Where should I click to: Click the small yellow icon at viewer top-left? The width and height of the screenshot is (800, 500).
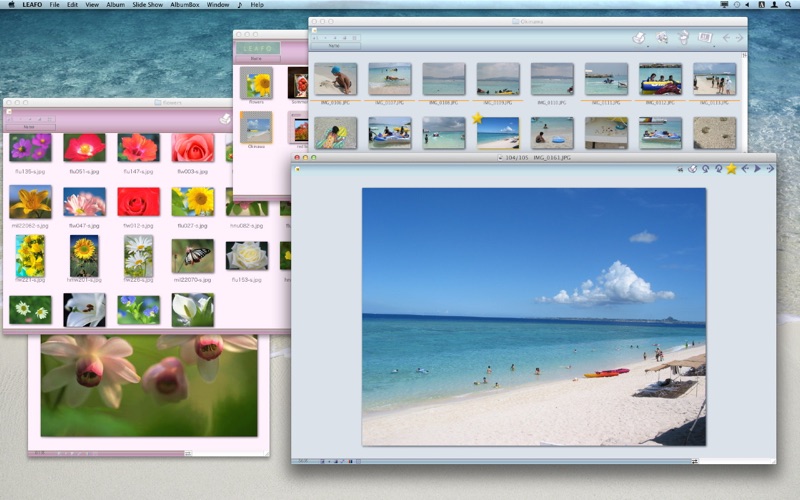click(x=297, y=169)
